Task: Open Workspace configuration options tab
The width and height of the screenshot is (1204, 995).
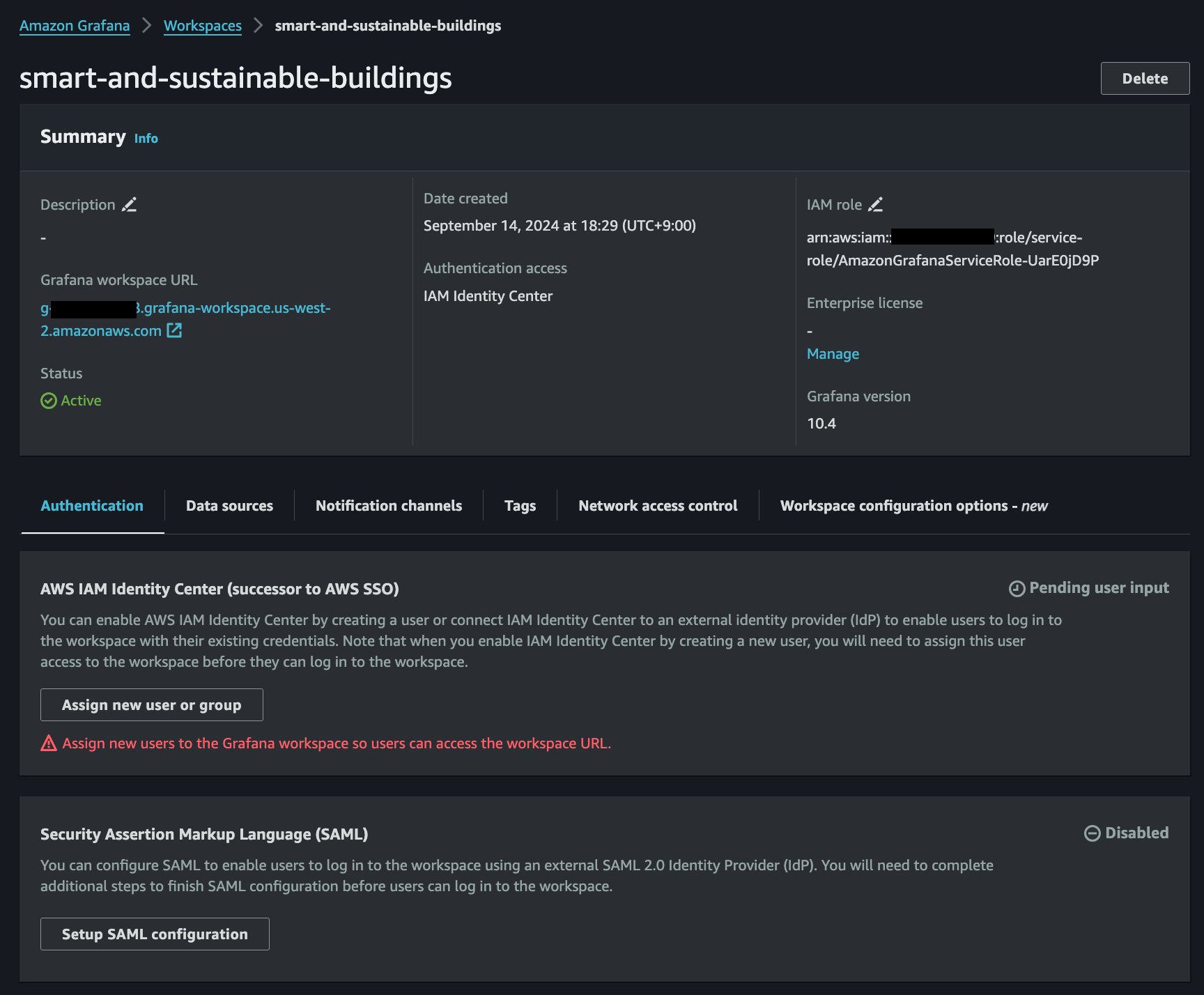Action: click(x=914, y=506)
